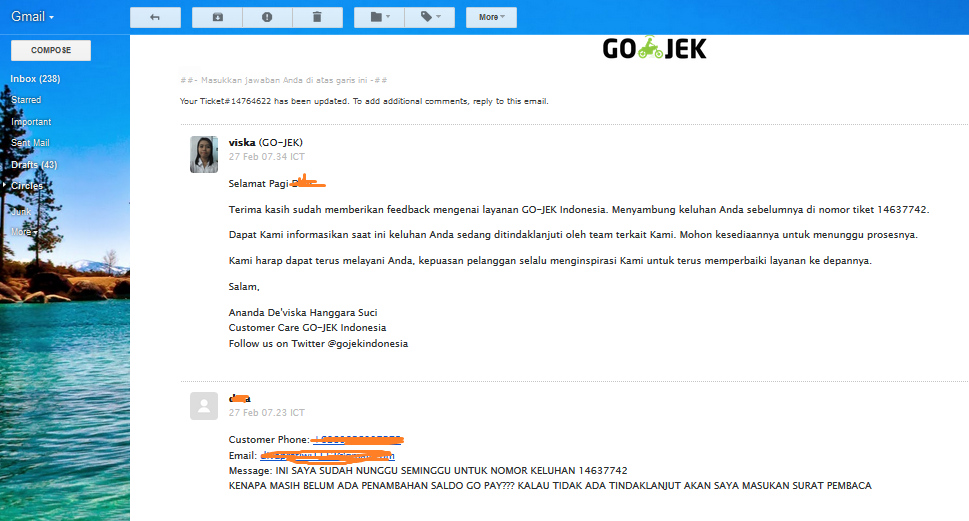
Task: Click the GO-JEK logo
Action: (654, 48)
